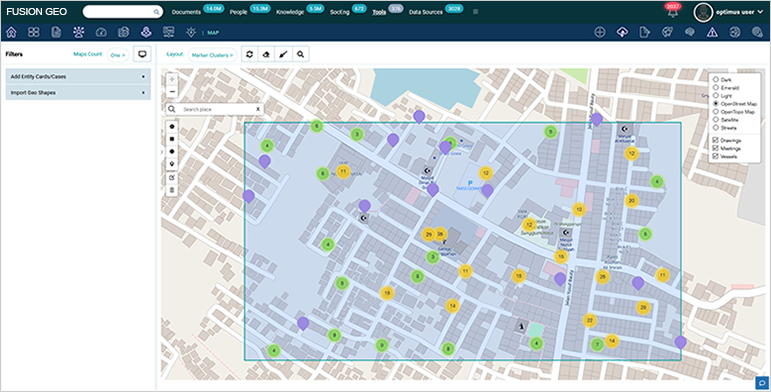Open the Documents menu
The height and width of the screenshot is (392, 771).
(186, 12)
